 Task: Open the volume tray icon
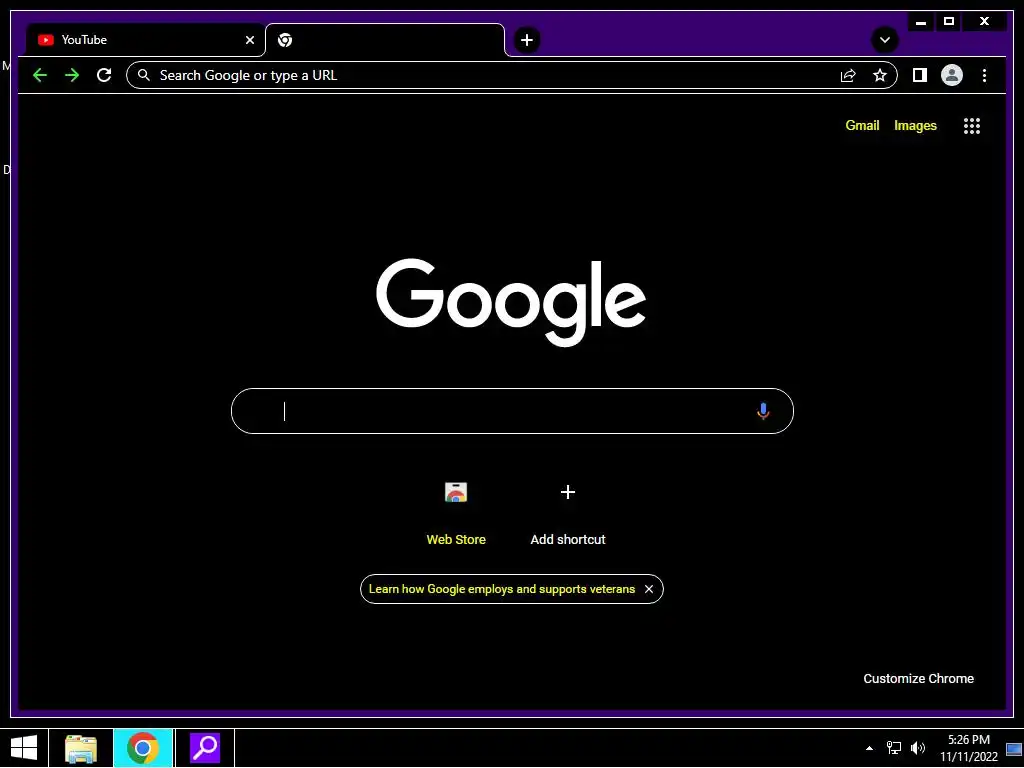pyautogui.click(x=918, y=748)
